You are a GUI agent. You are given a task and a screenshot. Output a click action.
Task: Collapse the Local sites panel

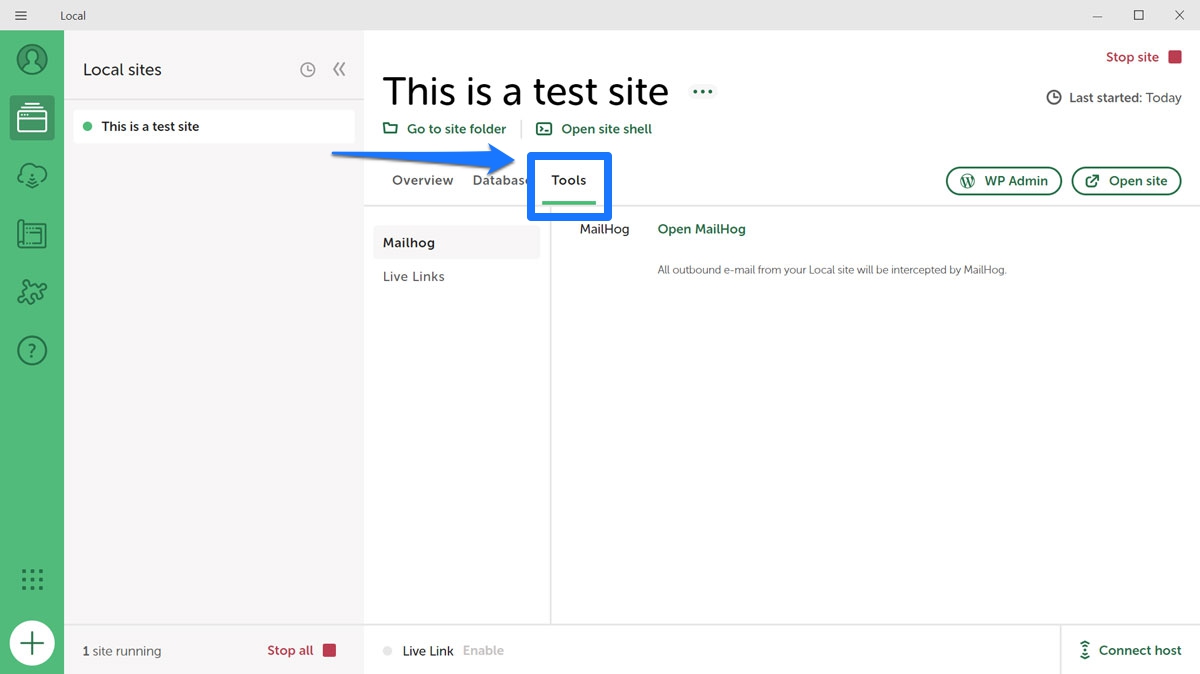click(x=339, y=70)
